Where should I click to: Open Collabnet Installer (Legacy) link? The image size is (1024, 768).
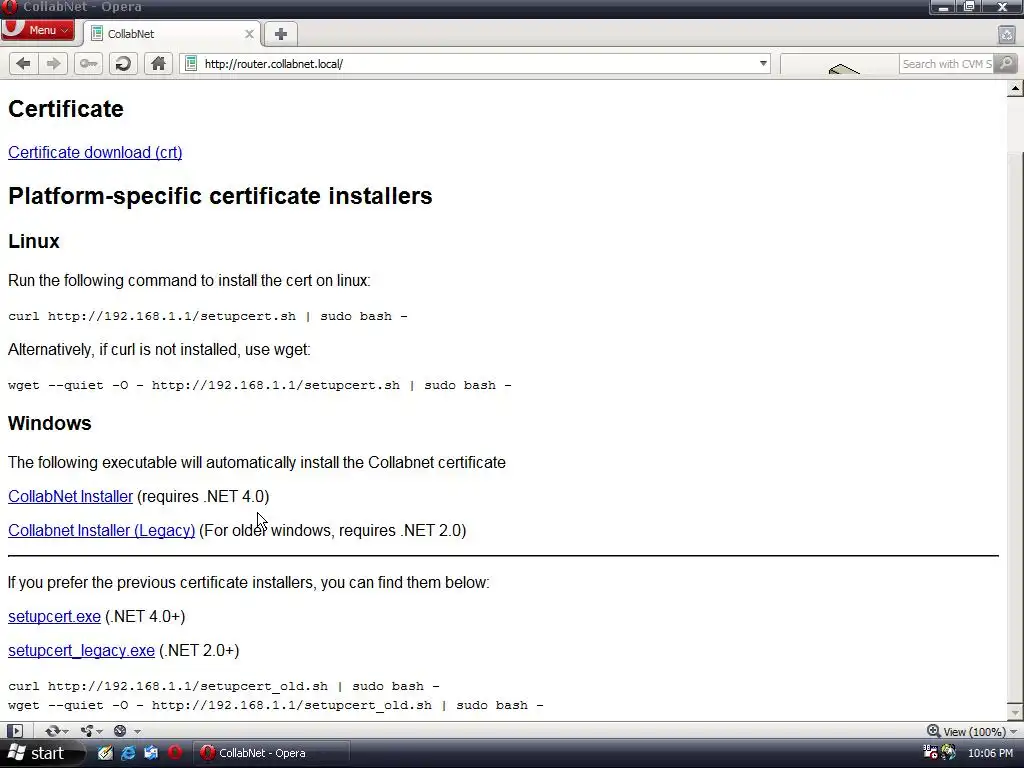101,530
